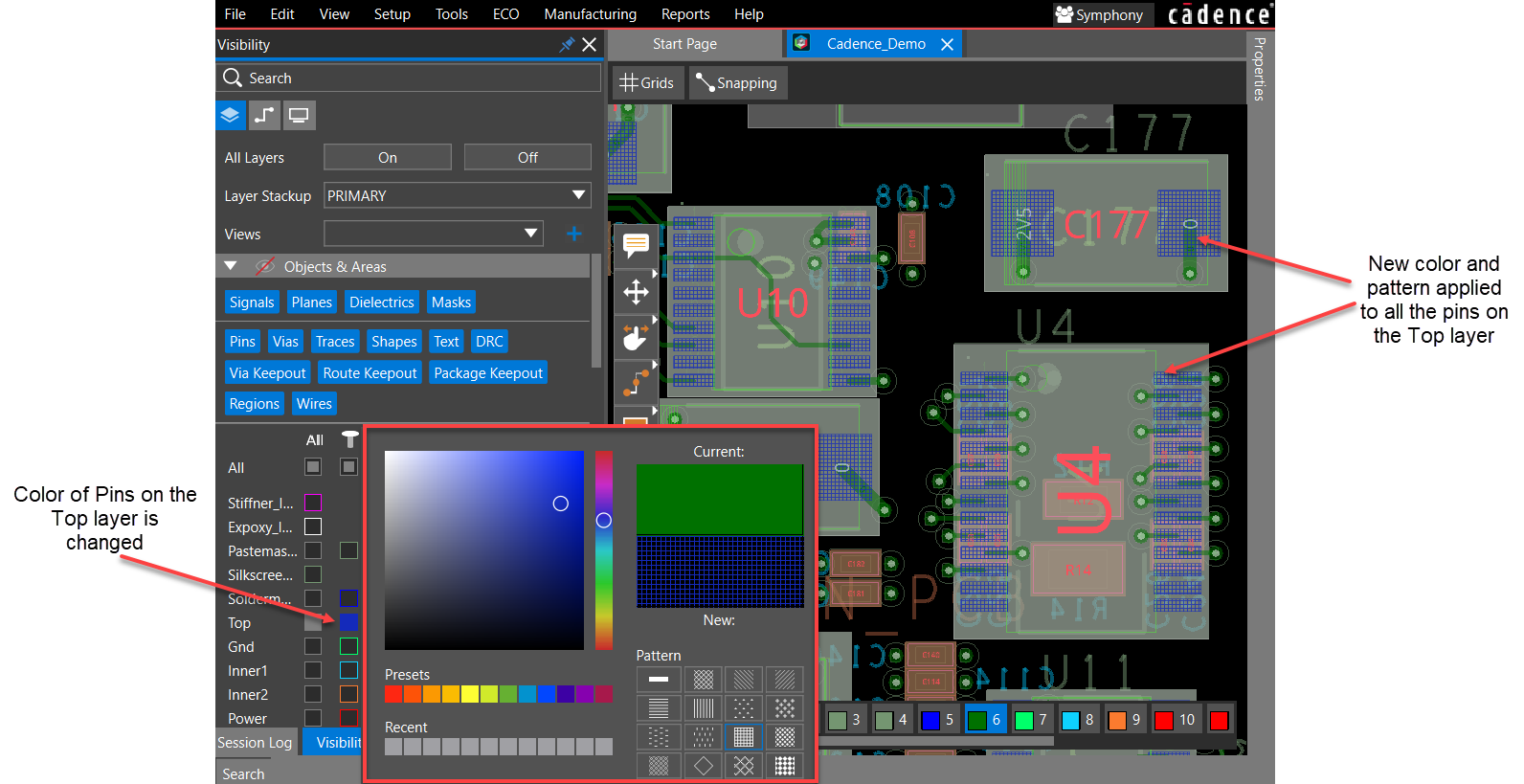Toggle Expoxy layer visibility box
This screenshot has width=1524, height=784.
click(x=313, y=526)
